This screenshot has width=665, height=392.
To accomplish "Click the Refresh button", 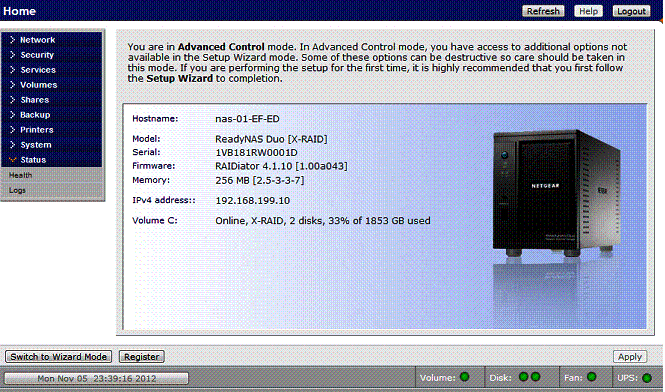I will (543, 11).
